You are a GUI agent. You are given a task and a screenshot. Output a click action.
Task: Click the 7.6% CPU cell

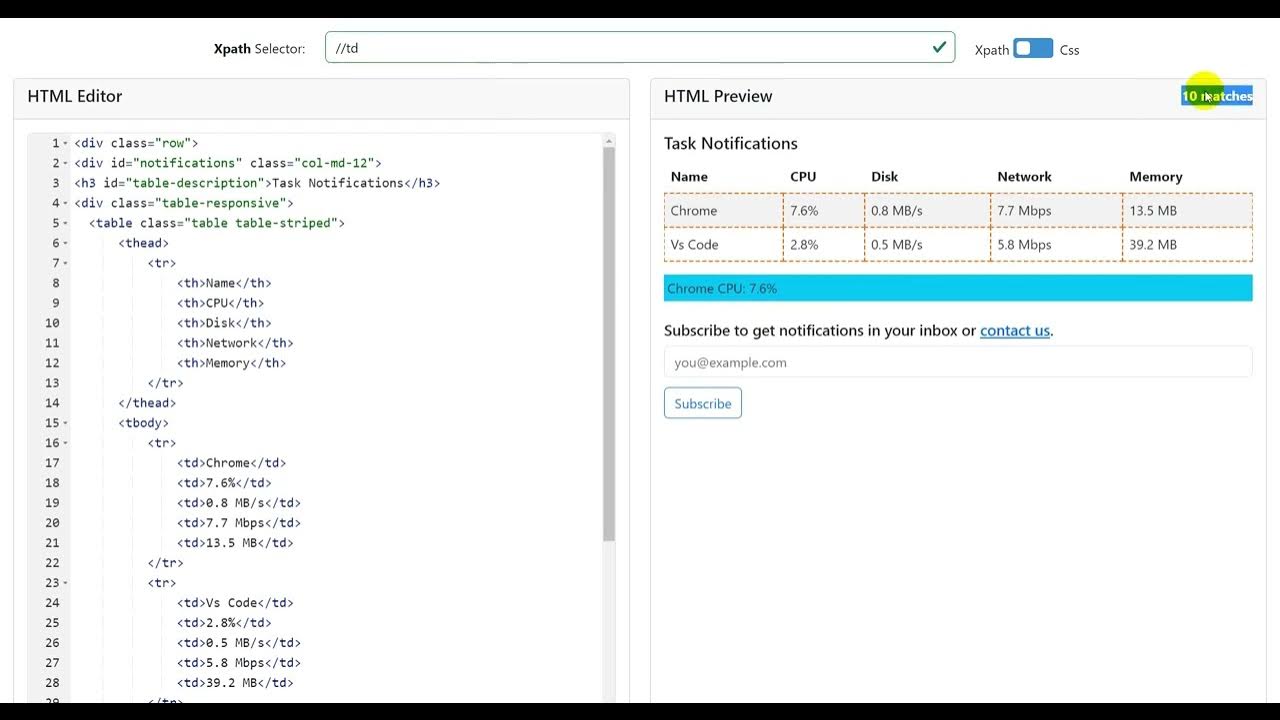click(x=824, y=210)
